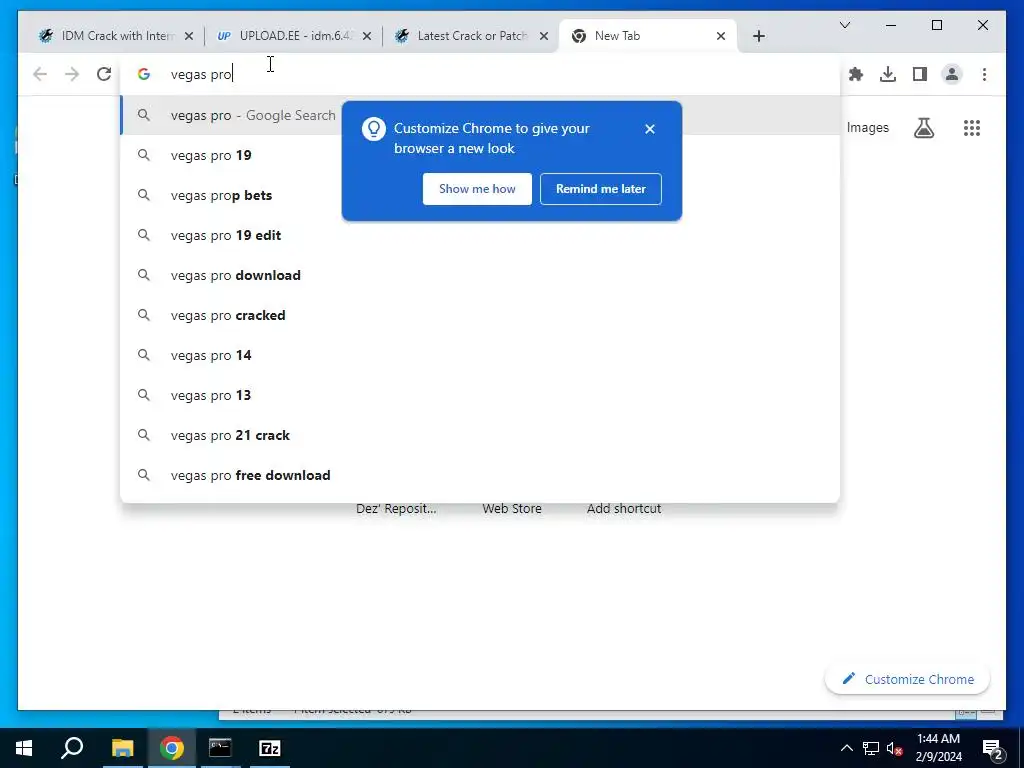The image size is (1024, 768).
Task: Close the New Tab tab
Action: 721,36
